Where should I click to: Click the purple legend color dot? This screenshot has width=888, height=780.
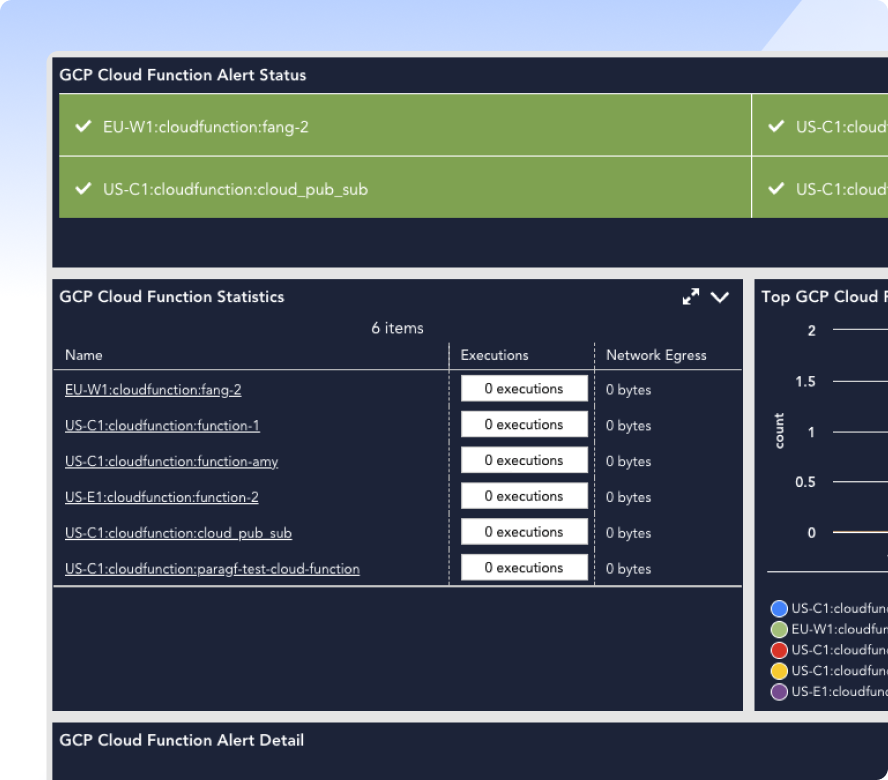click(x=779, y=692)
